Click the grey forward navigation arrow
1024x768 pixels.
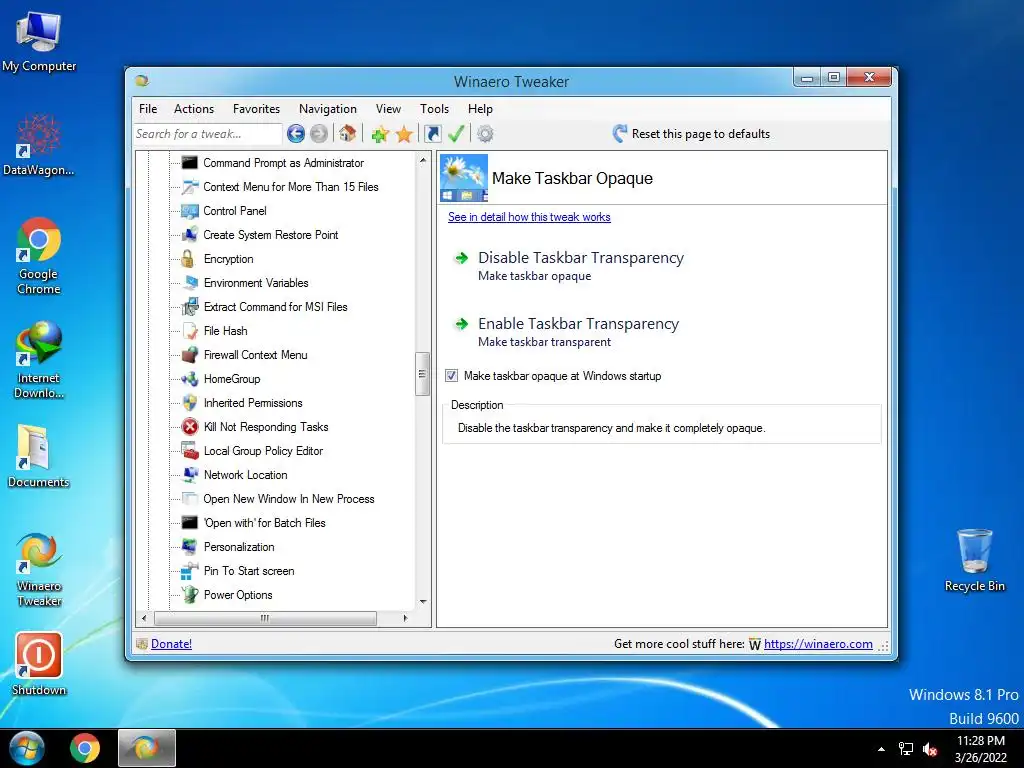(x=319, y=134)
